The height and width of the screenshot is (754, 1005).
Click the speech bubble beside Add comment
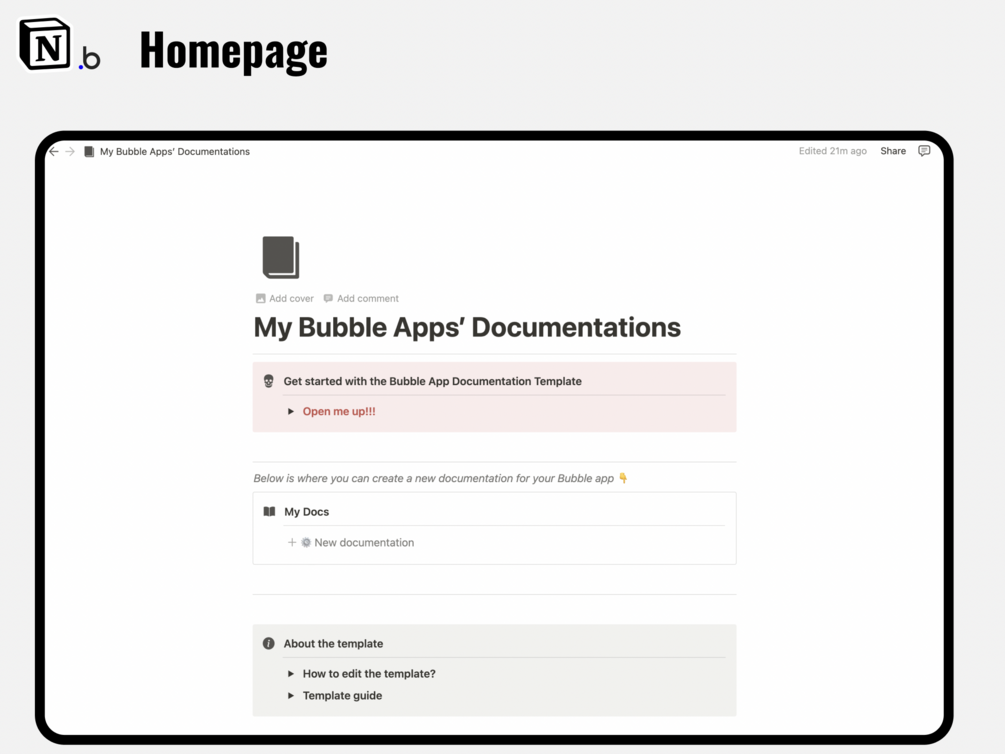click(328, 298)
